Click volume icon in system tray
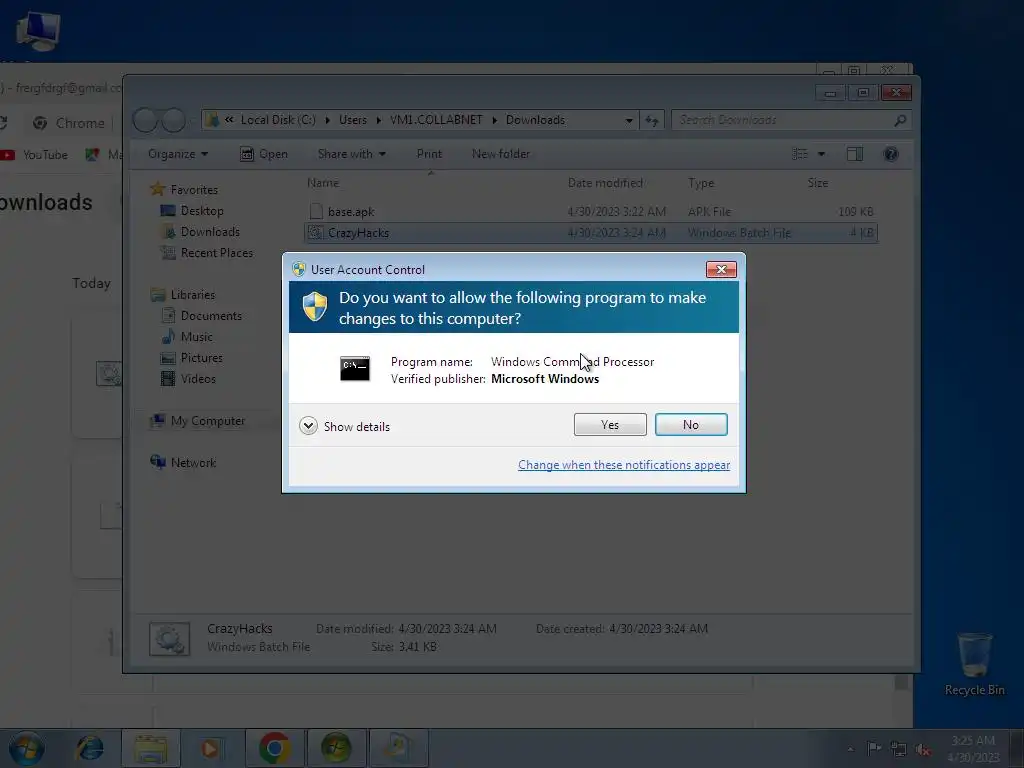 [x=923, y=749]
